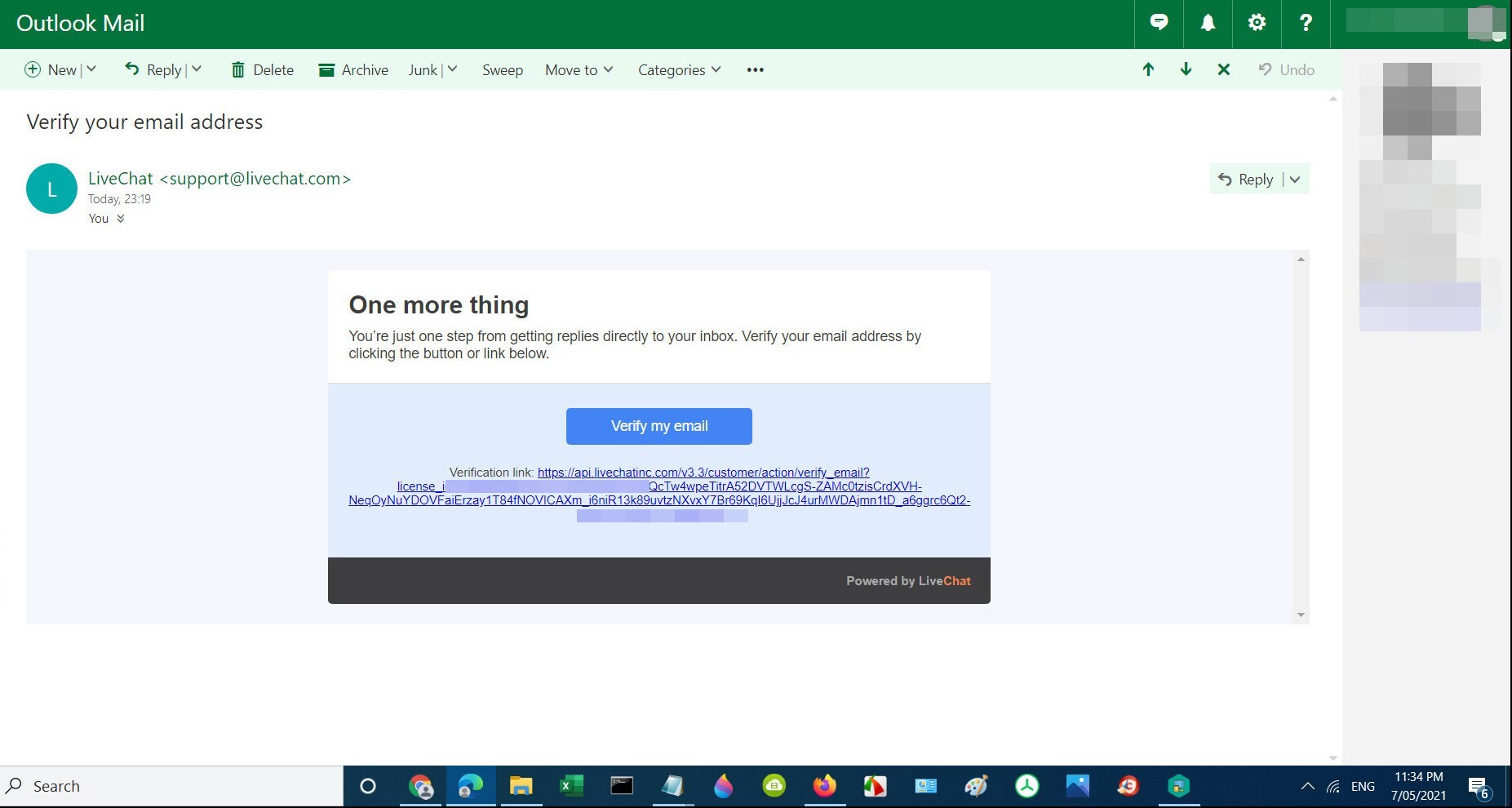Change the ENG input language

1363,787
